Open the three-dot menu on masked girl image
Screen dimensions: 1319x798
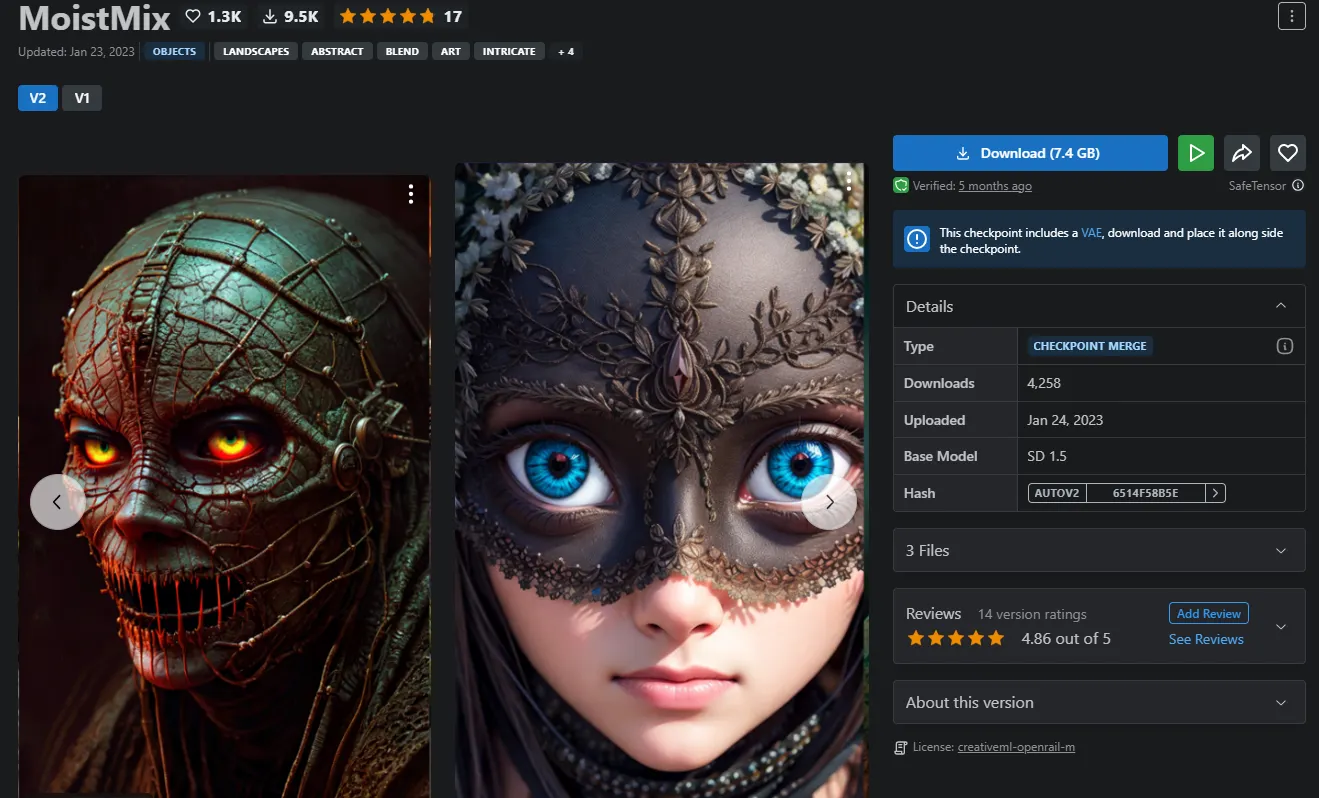(848, 181)
